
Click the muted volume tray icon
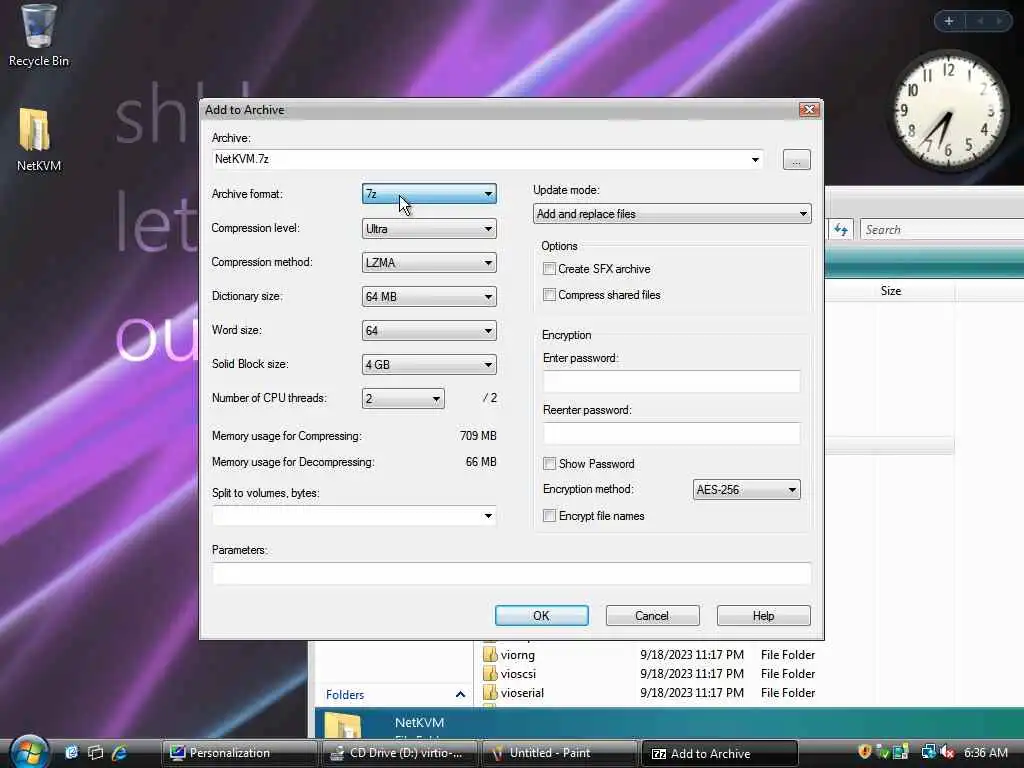(x=947, y=752)
